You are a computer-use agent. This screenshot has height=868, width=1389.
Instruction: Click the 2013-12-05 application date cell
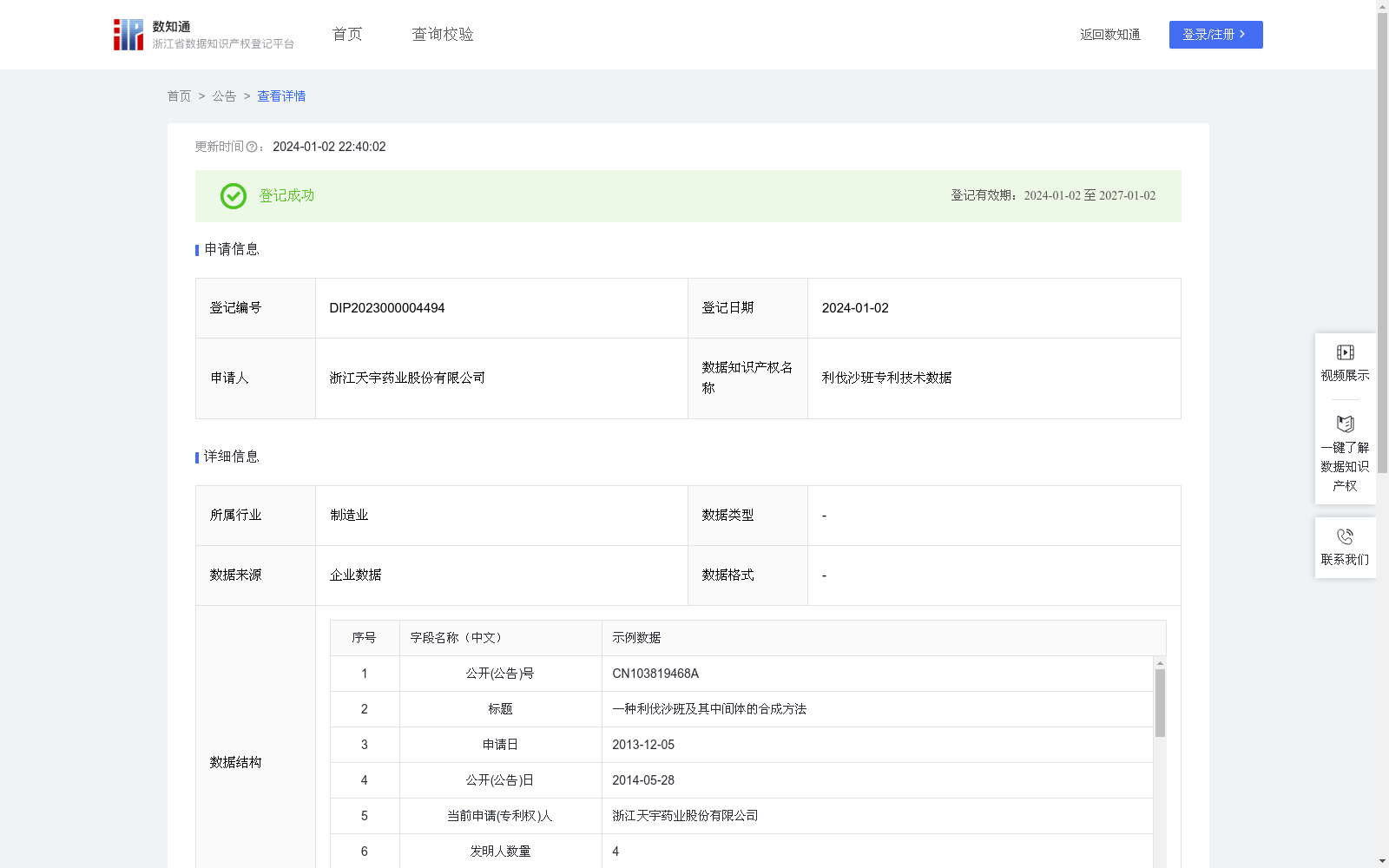[x=877, y=745]
